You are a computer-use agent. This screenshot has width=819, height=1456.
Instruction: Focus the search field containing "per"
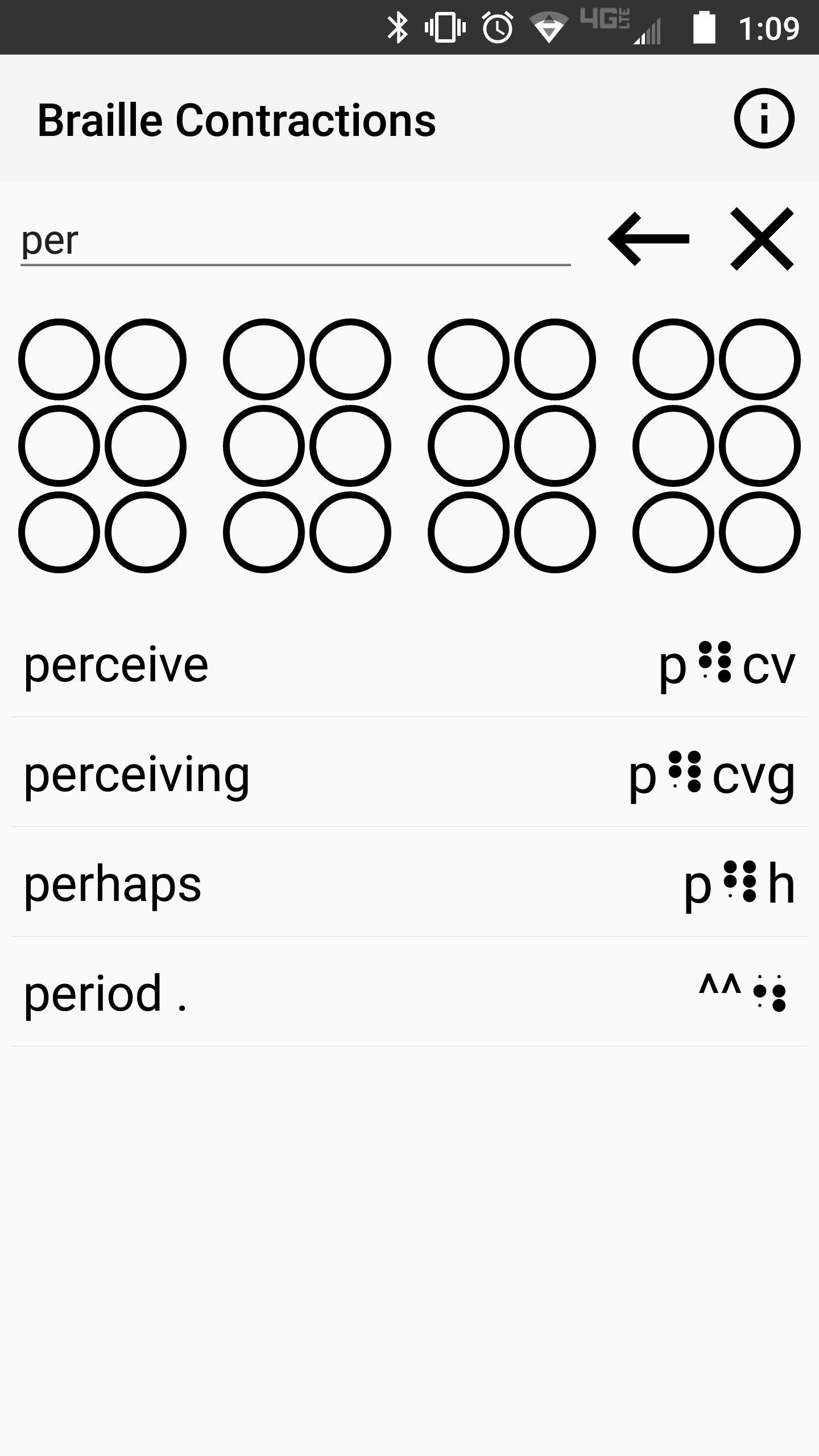(x=296, y=241)
